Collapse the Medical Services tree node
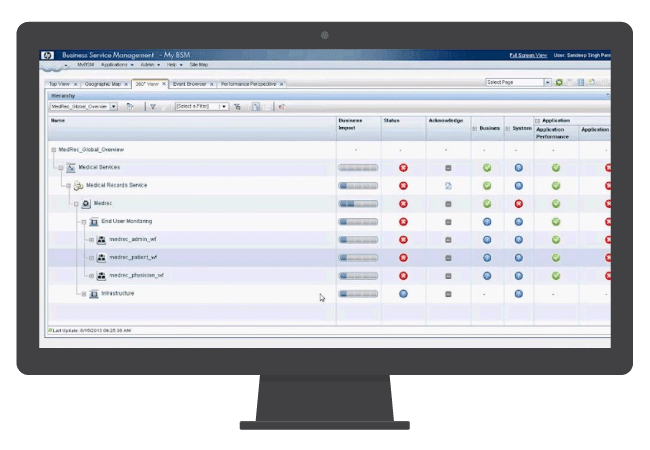The height and width of the screenshot is (450, 650). coord(61,168)
